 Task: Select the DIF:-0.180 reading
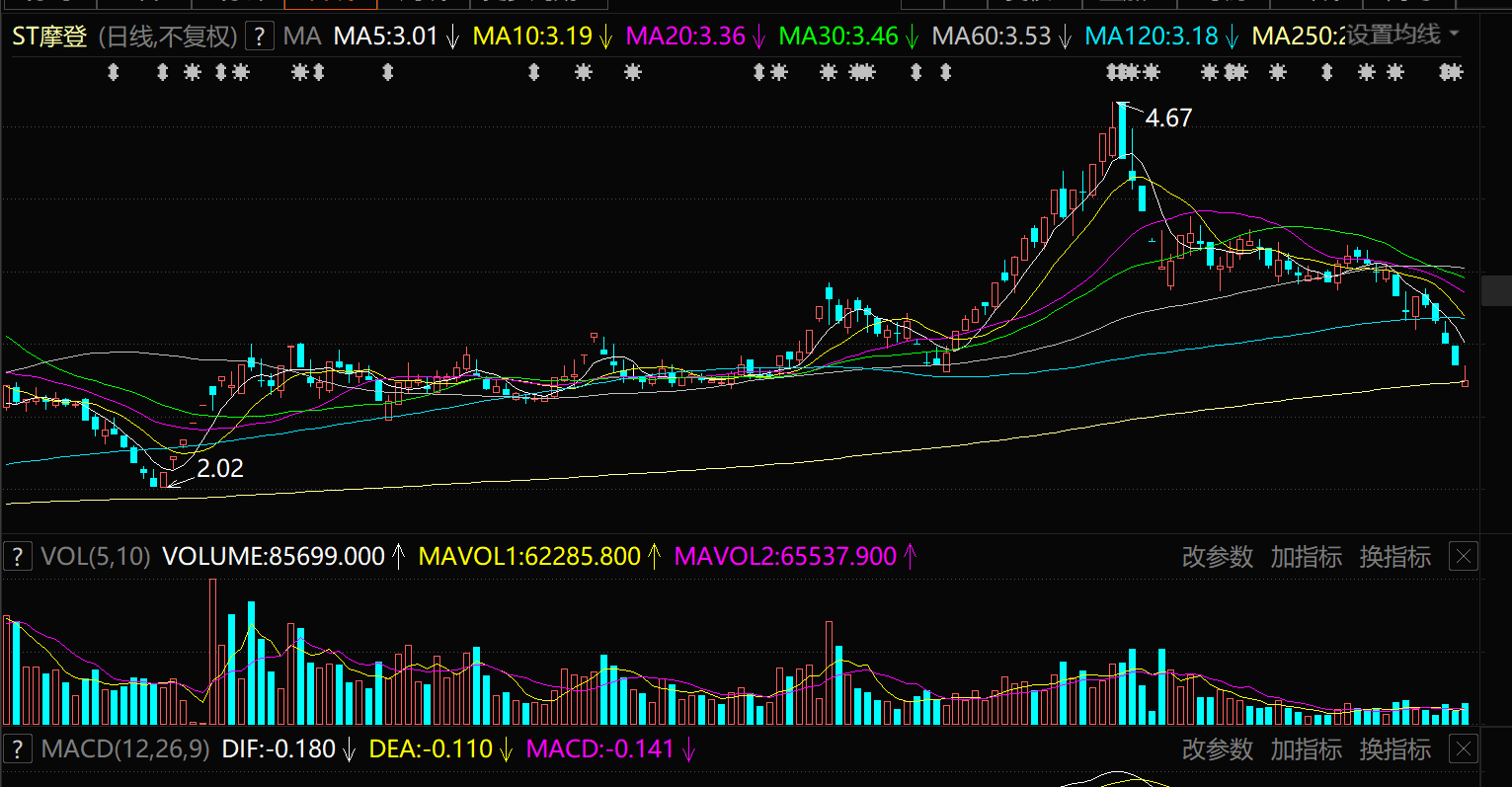pyautogui.click(x=279, y=749)
